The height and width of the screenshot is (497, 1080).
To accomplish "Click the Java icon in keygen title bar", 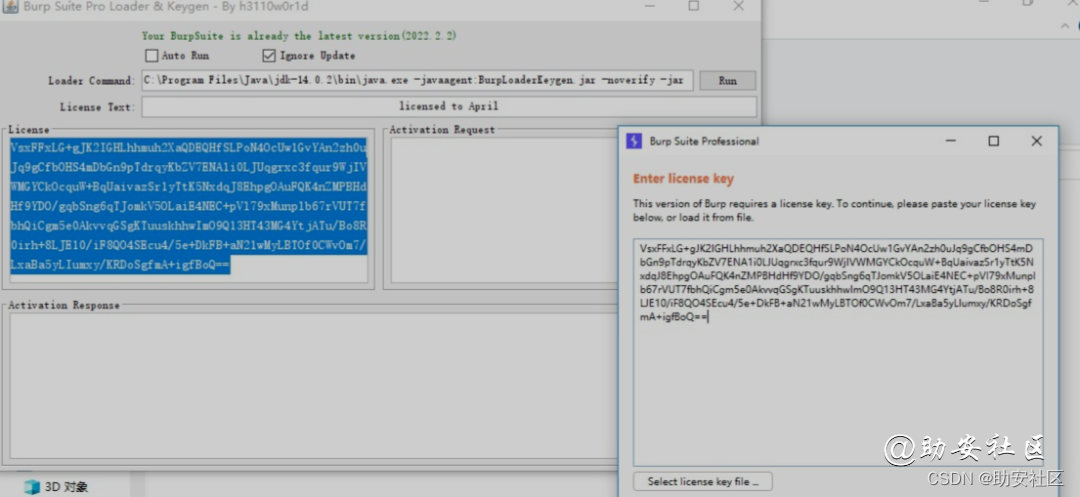I will click(10, 6).
